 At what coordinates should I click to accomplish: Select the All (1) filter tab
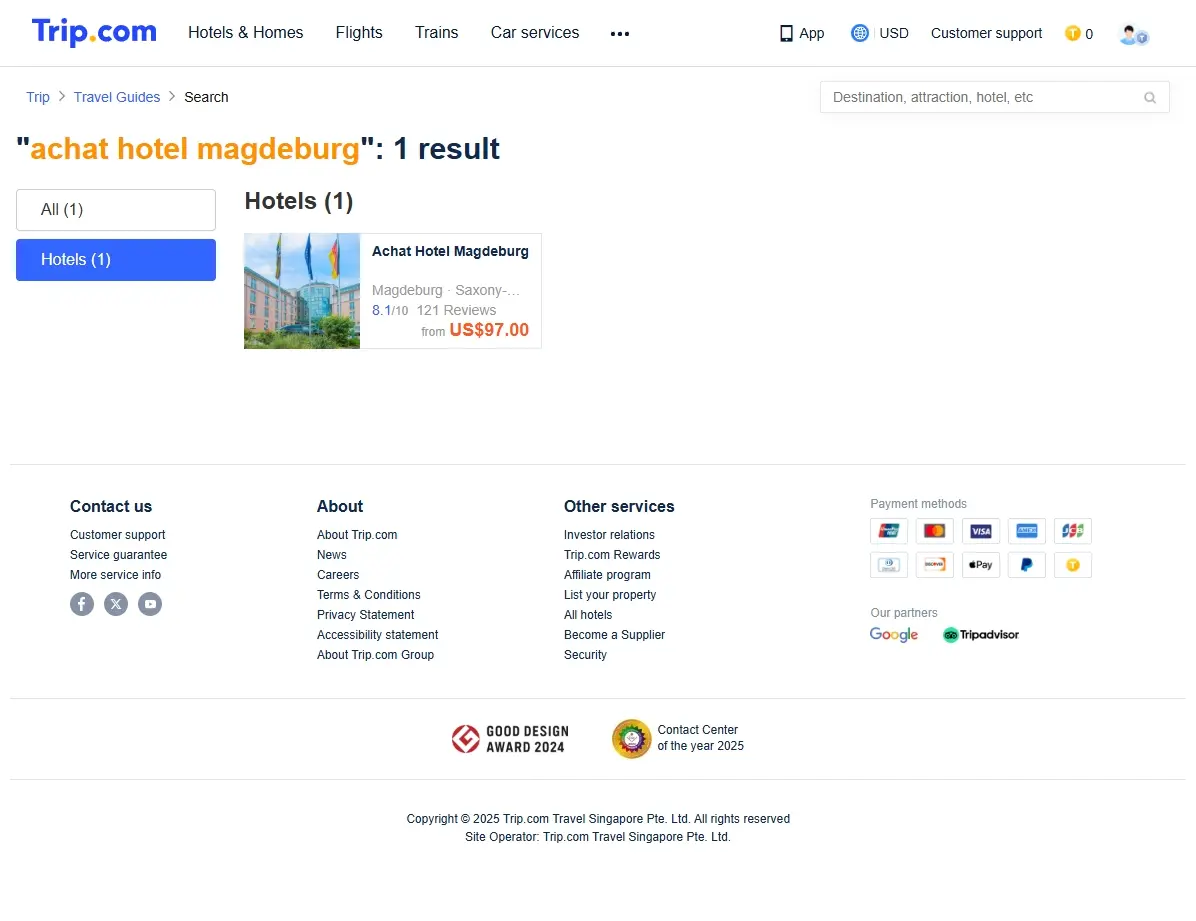[x=116, y=210]
